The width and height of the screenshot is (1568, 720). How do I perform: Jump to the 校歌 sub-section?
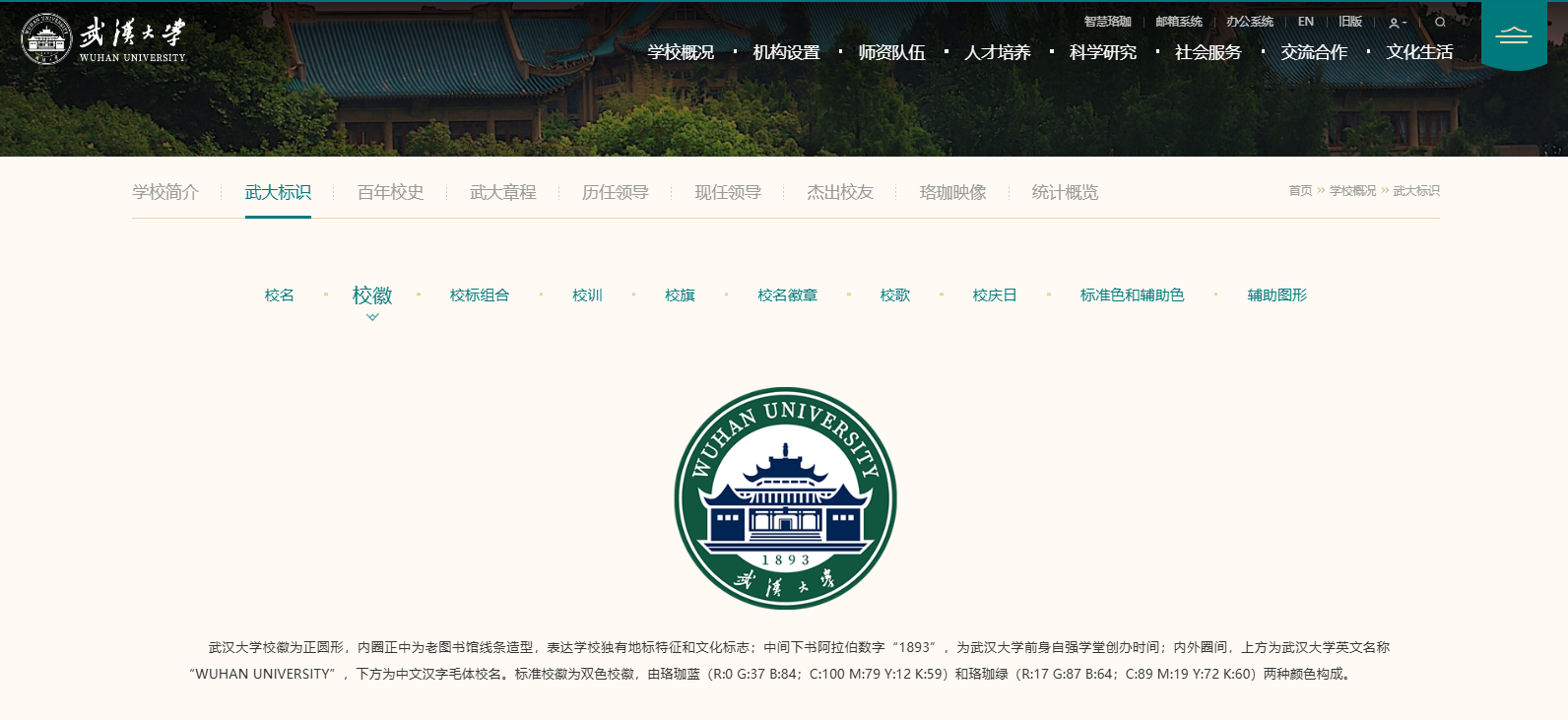point(895,295)
